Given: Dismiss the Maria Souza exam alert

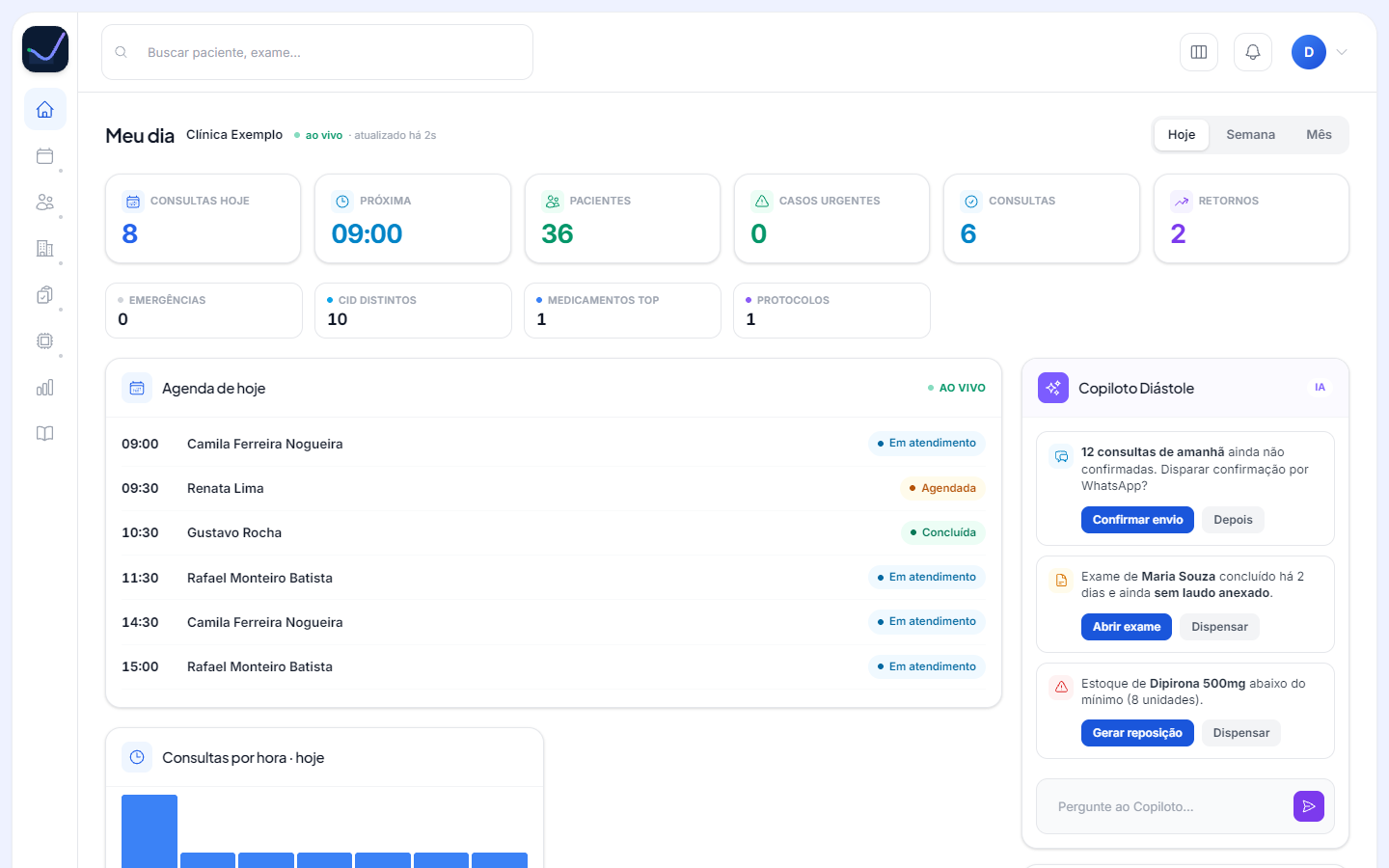Looking at the screenshot, I should click(1219, 627).
